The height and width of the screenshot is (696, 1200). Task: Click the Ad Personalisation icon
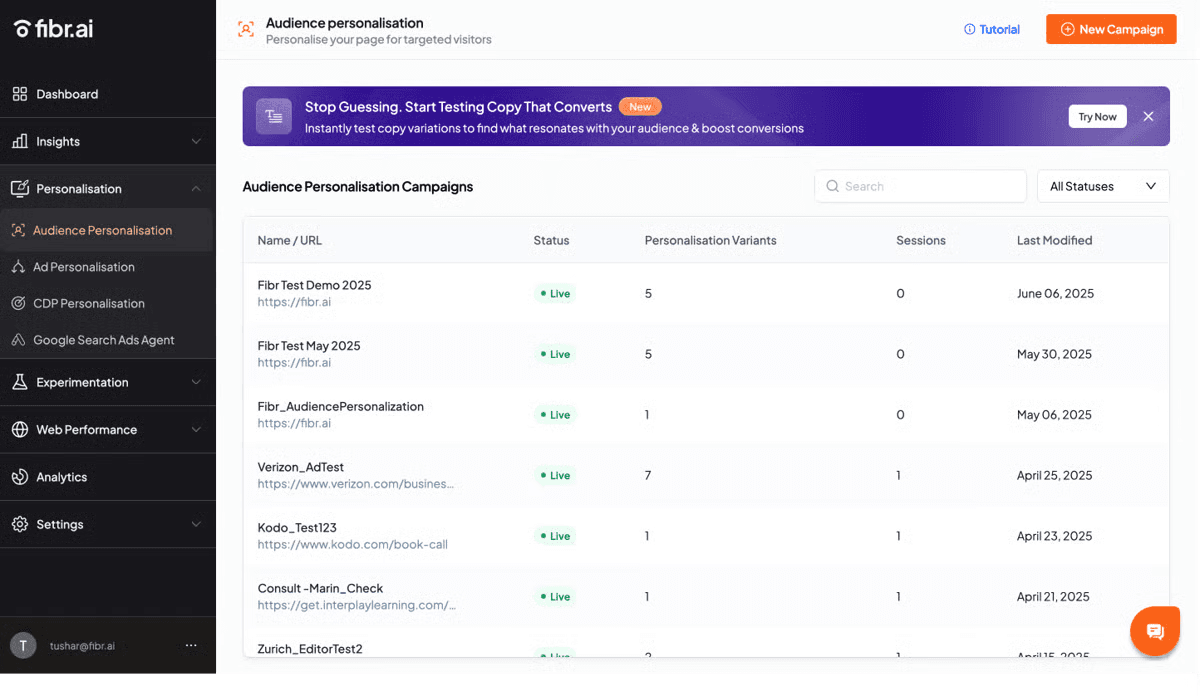(x=18, y=267)
